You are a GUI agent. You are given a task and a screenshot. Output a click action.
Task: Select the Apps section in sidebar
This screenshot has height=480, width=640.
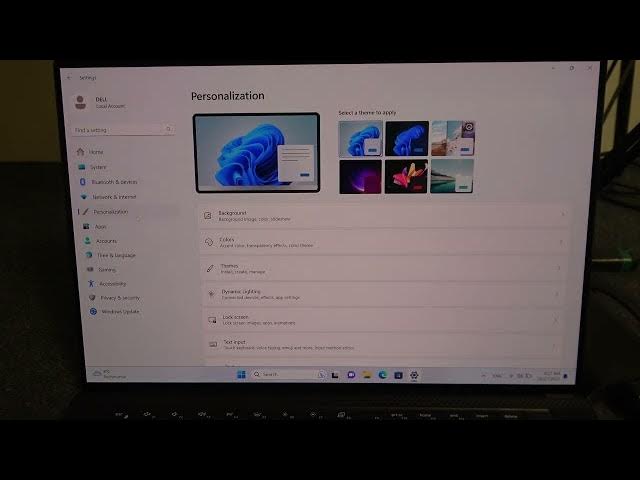click(100, 227)
